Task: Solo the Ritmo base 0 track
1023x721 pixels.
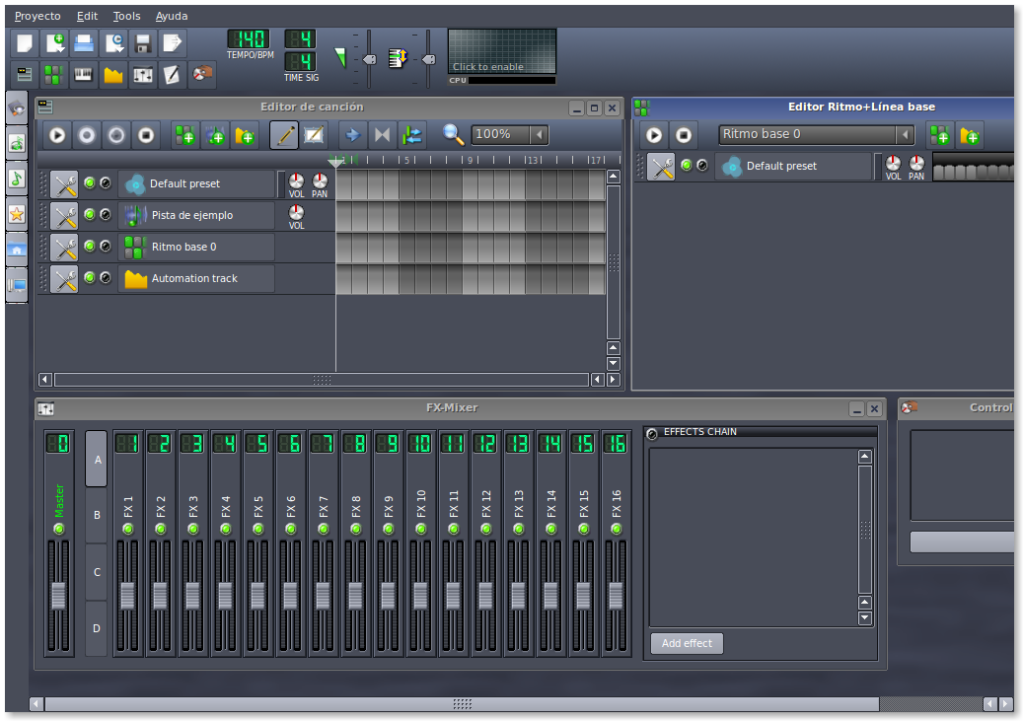Action: (105, 246)
